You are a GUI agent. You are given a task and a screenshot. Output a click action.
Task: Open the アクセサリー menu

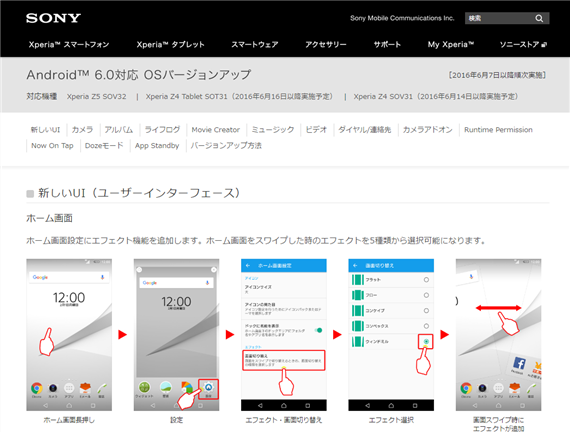click(x=326, y=44)
